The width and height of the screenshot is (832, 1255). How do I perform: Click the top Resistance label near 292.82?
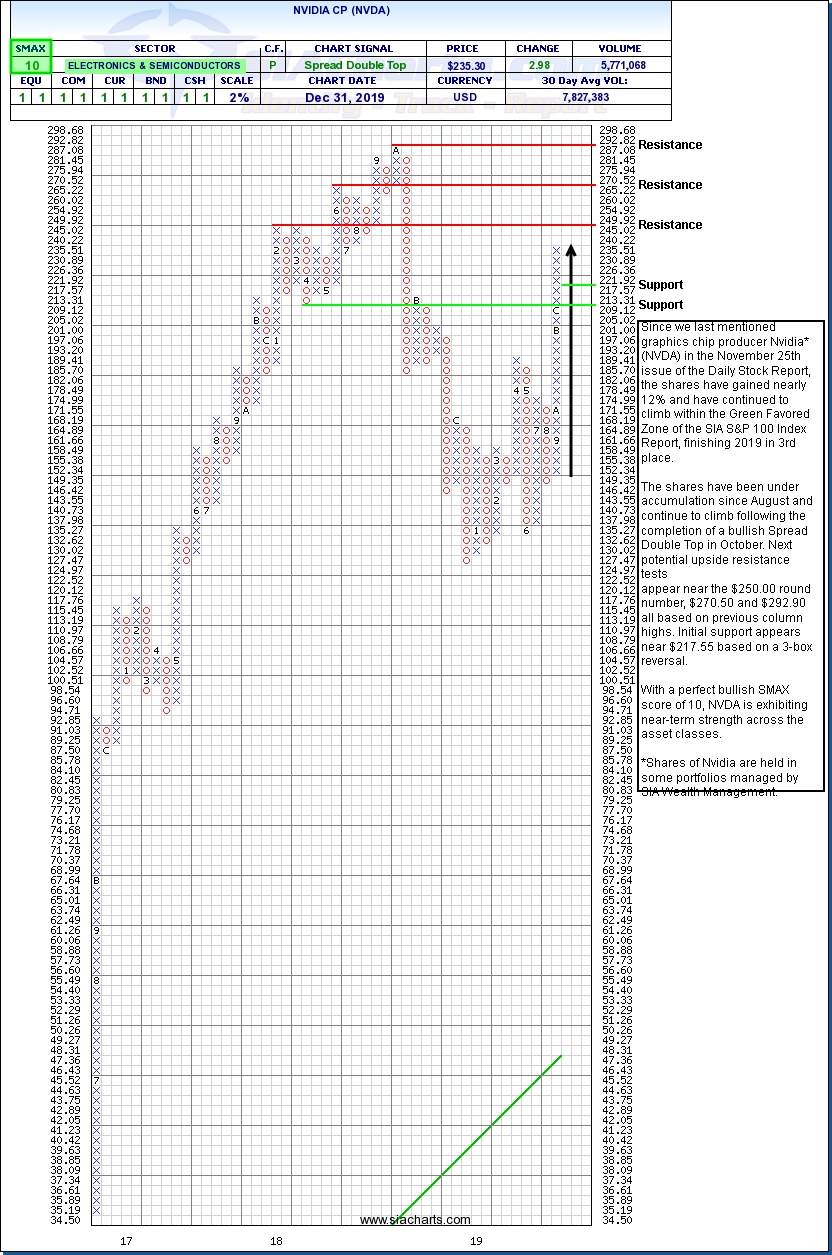pyautogui.click(x=670, y=145)
